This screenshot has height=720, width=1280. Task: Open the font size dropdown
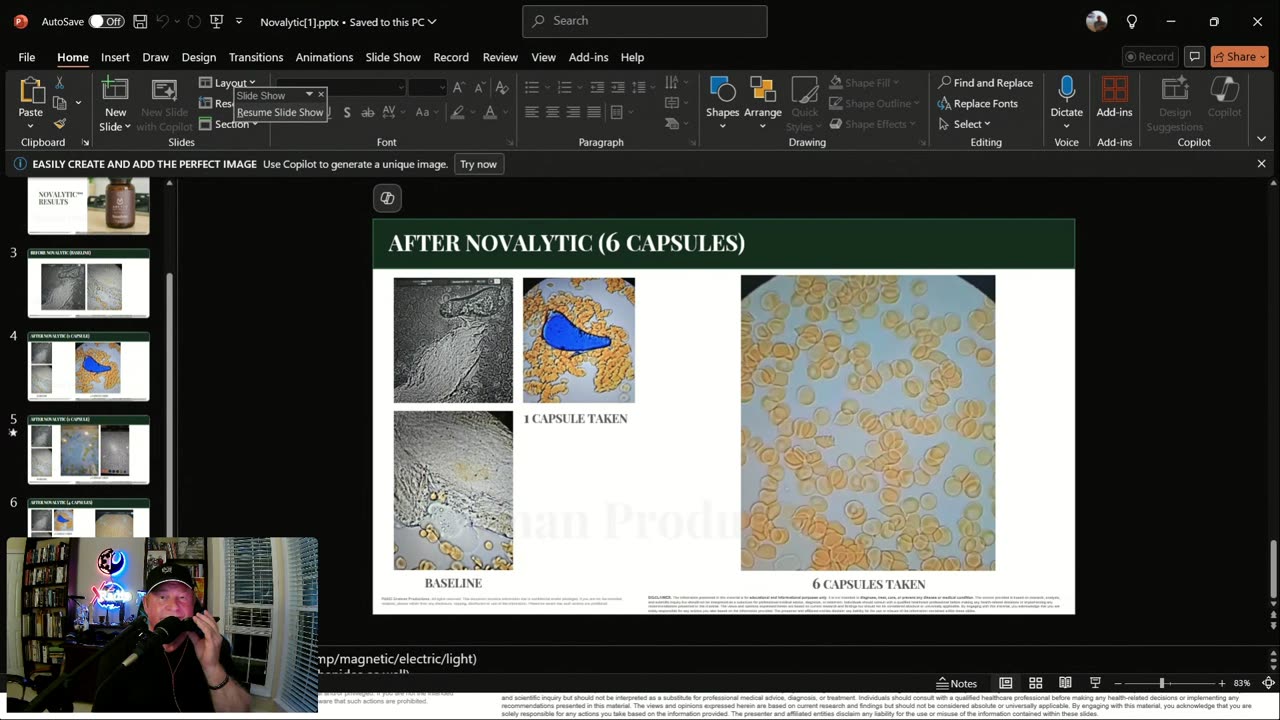441,87
